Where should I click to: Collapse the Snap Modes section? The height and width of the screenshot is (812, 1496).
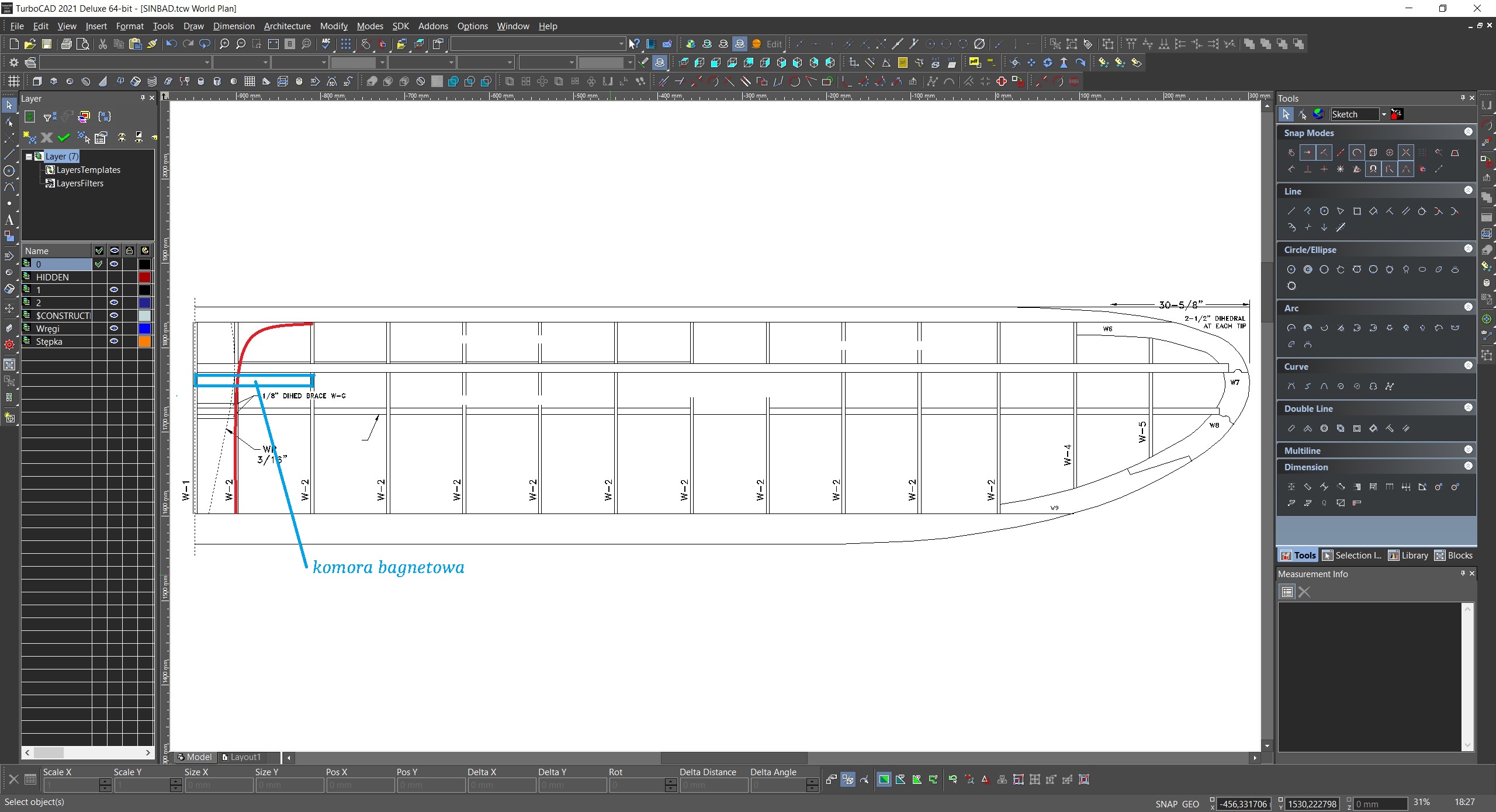pyautogui.click(x=1468, y=132)
